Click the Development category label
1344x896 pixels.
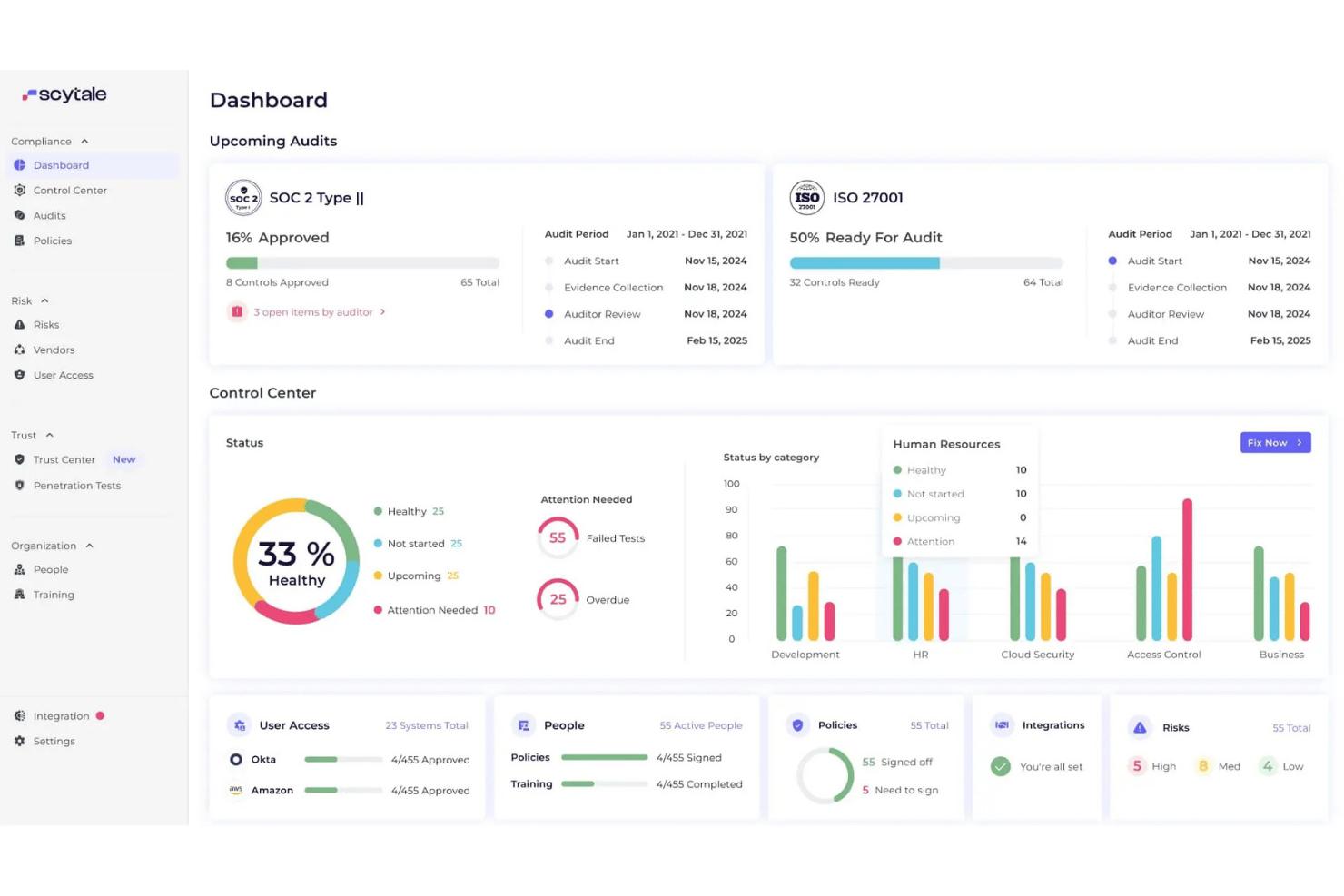pos(805,655)
